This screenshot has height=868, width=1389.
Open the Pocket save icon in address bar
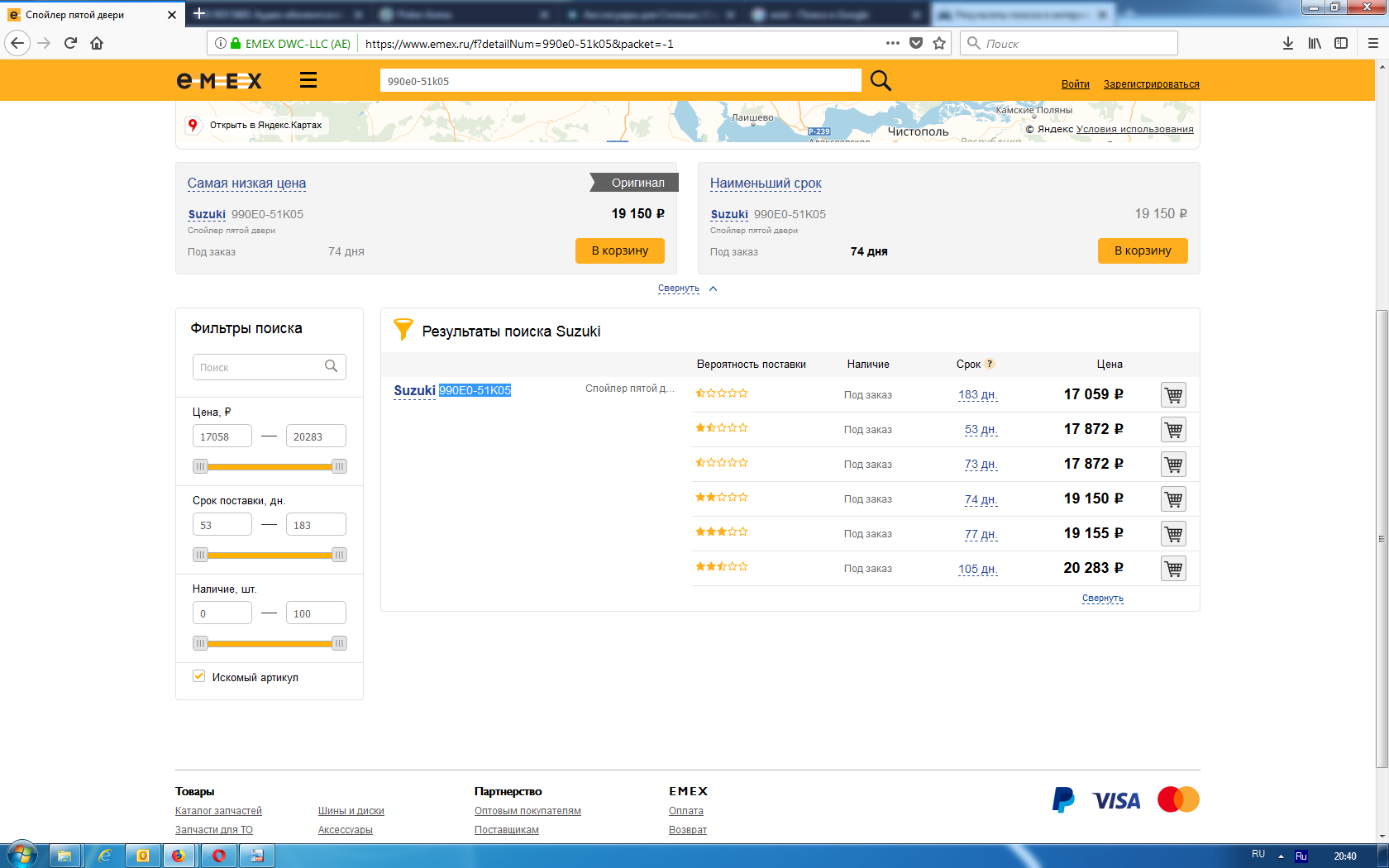coord(916,43)
